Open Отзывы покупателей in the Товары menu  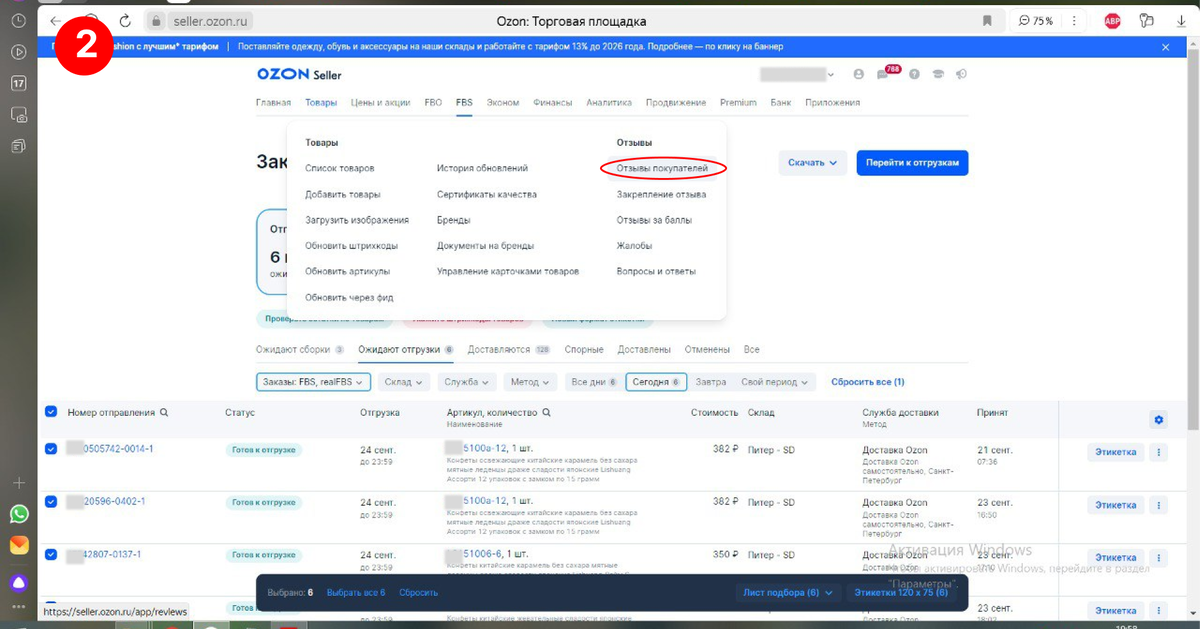pyautogui.click(x=662, y=169)
